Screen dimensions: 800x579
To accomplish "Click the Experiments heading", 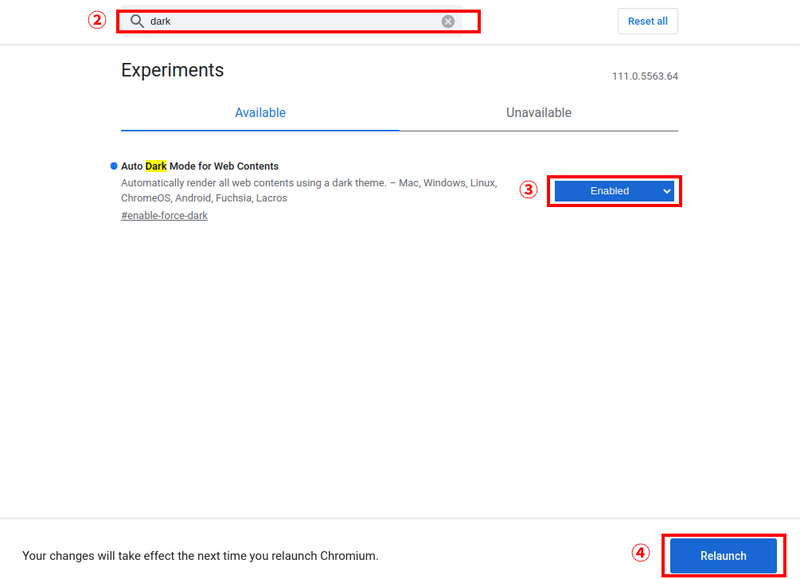I will tap(172, 70).
